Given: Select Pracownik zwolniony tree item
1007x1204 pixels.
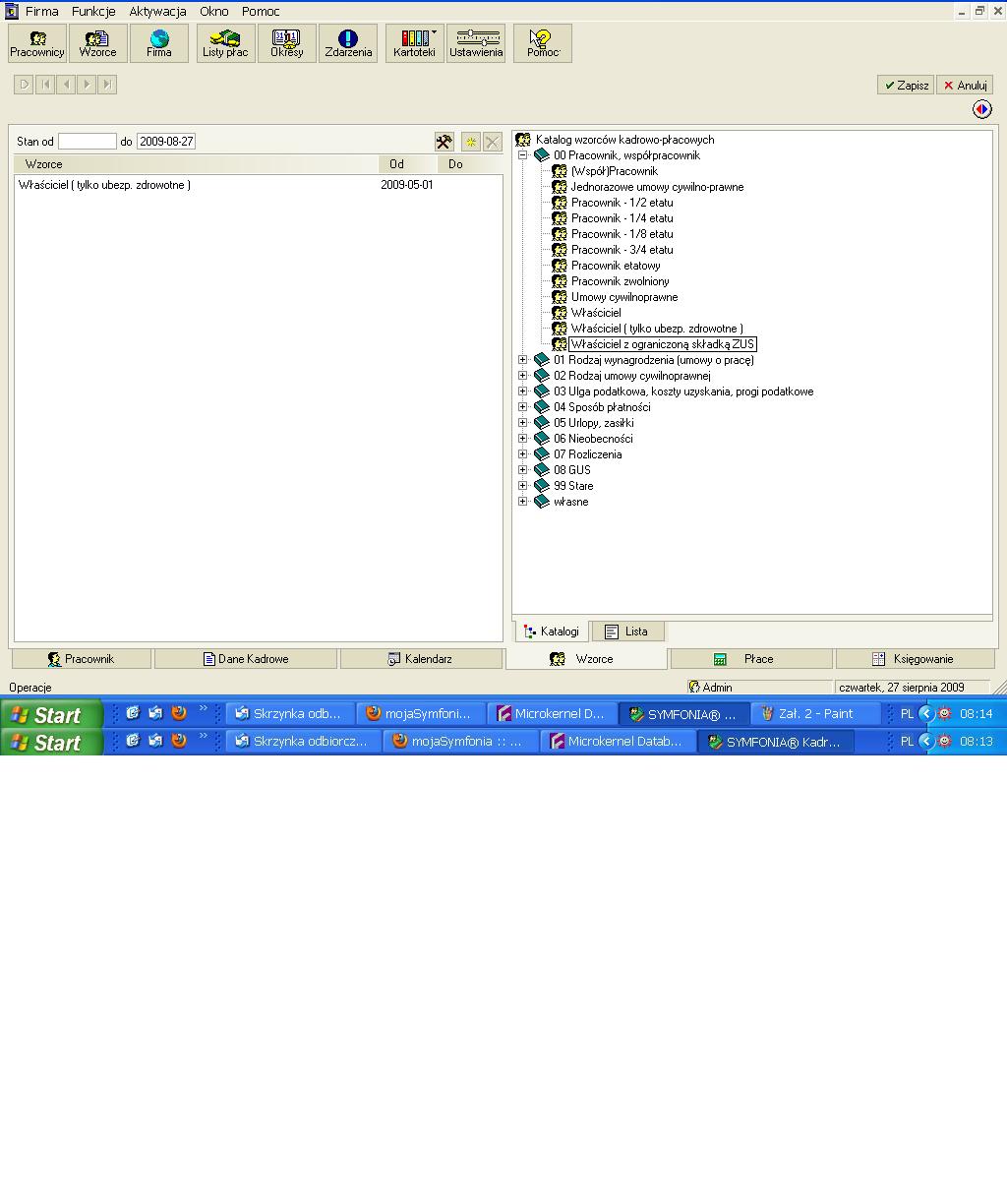Looking at the screenshot, I should (620, 281).
